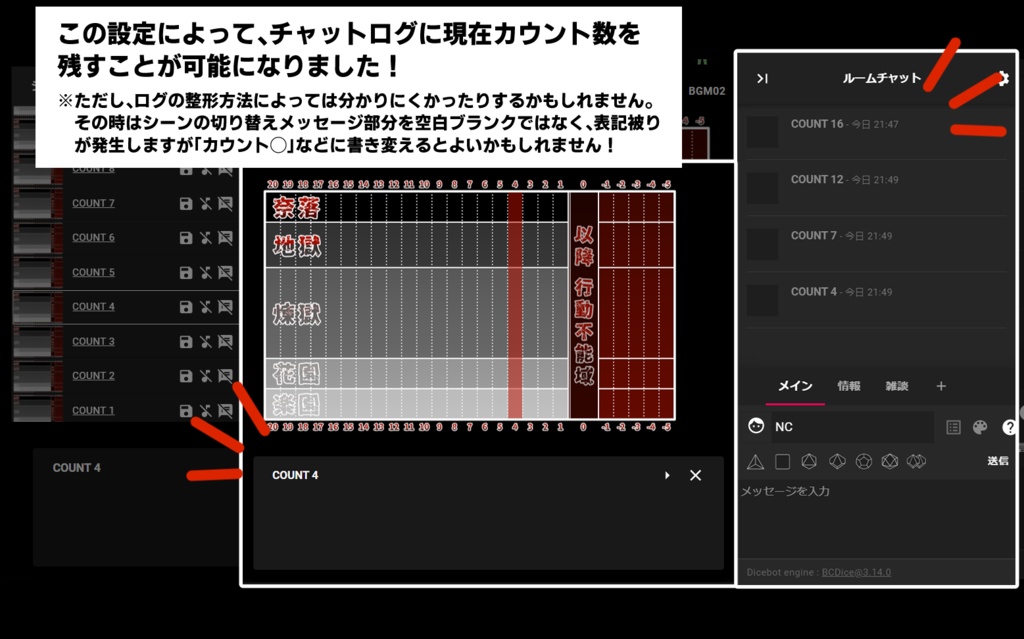
Task: Expand the COUNT 4 scene bar arrow
Action: (x=667, y=475)
